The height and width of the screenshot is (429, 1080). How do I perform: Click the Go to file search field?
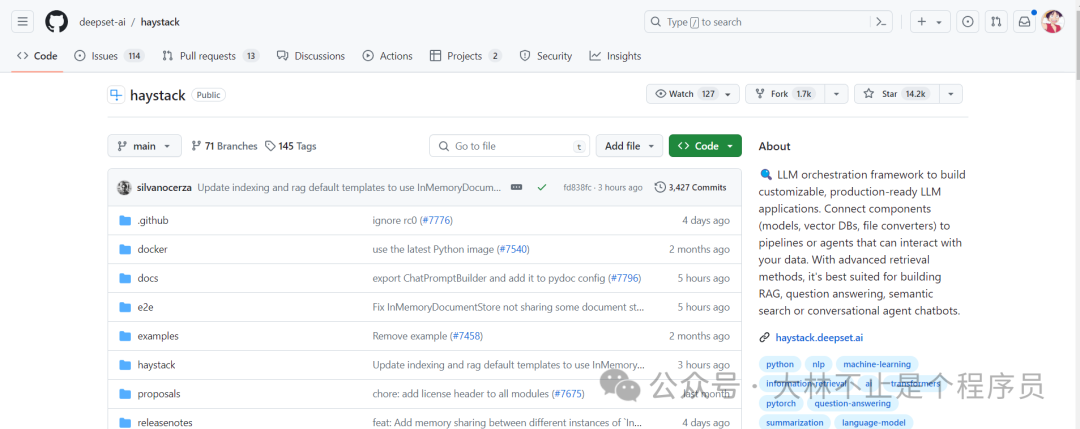(509, 146)
